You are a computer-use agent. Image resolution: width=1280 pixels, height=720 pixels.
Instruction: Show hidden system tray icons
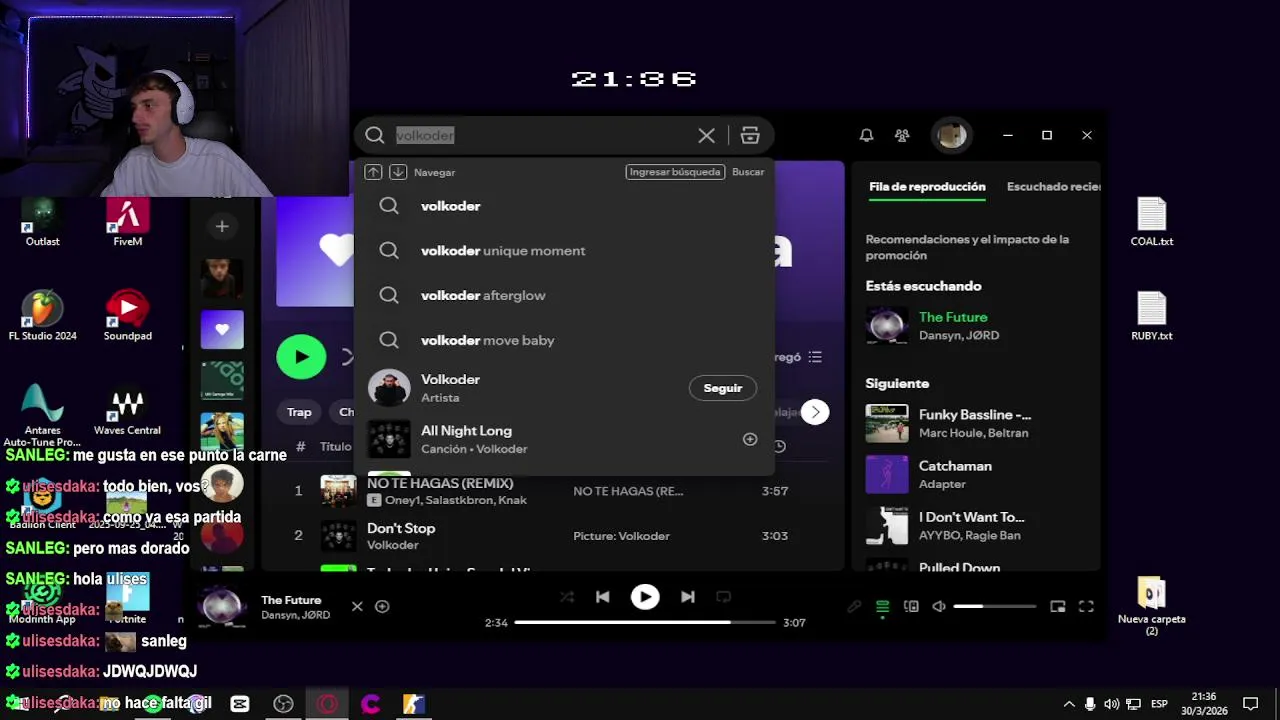coord(1069,704)
